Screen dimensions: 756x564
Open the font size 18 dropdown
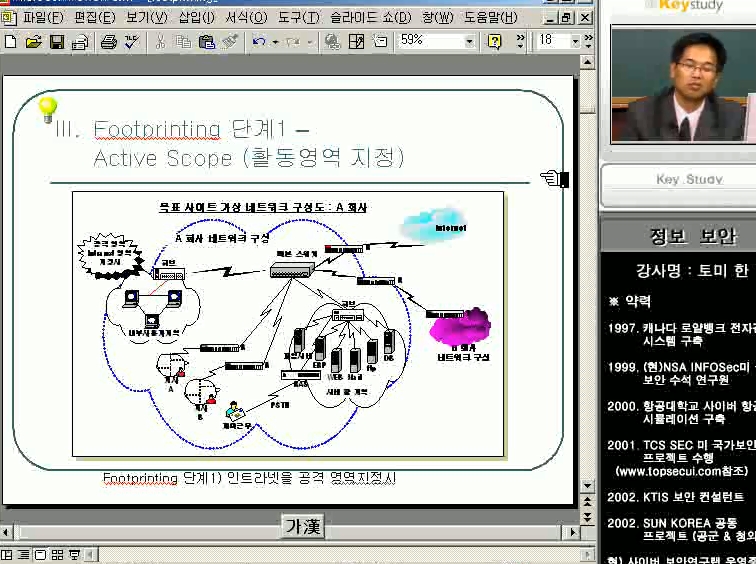coord(574,42)
